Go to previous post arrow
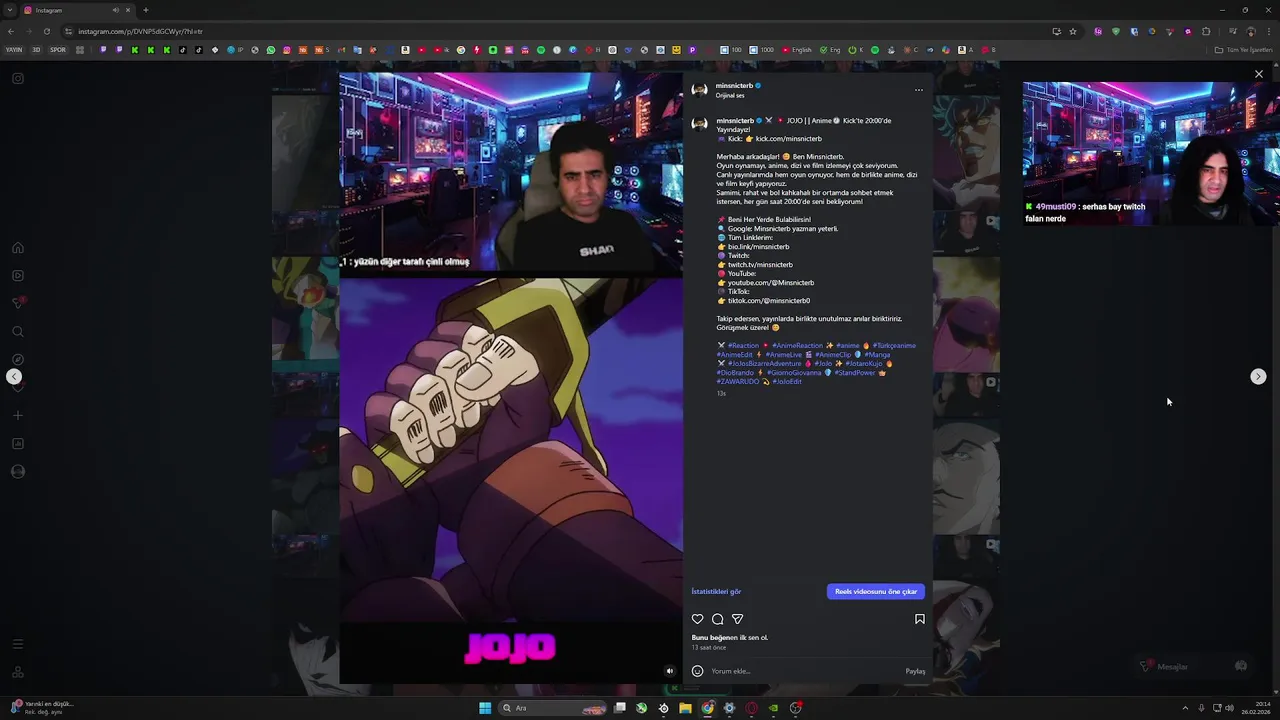 (14, 377)
